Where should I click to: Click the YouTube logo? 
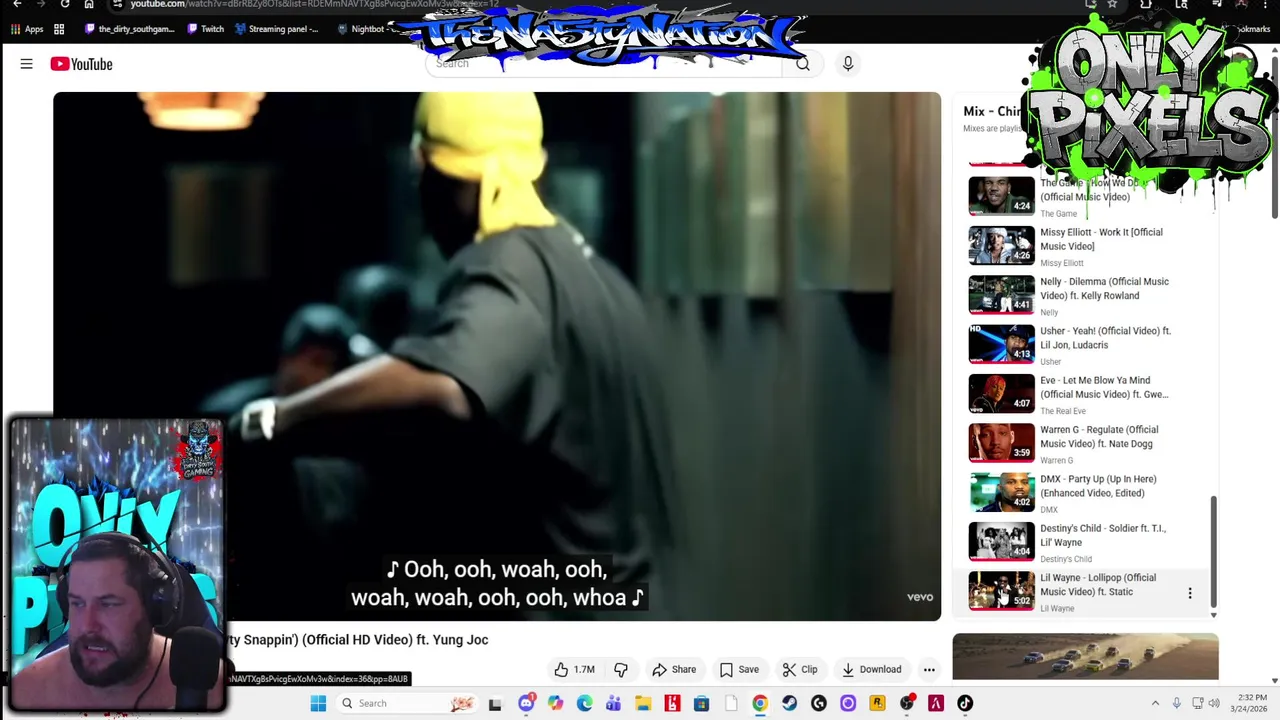click(x=81, y=64)
